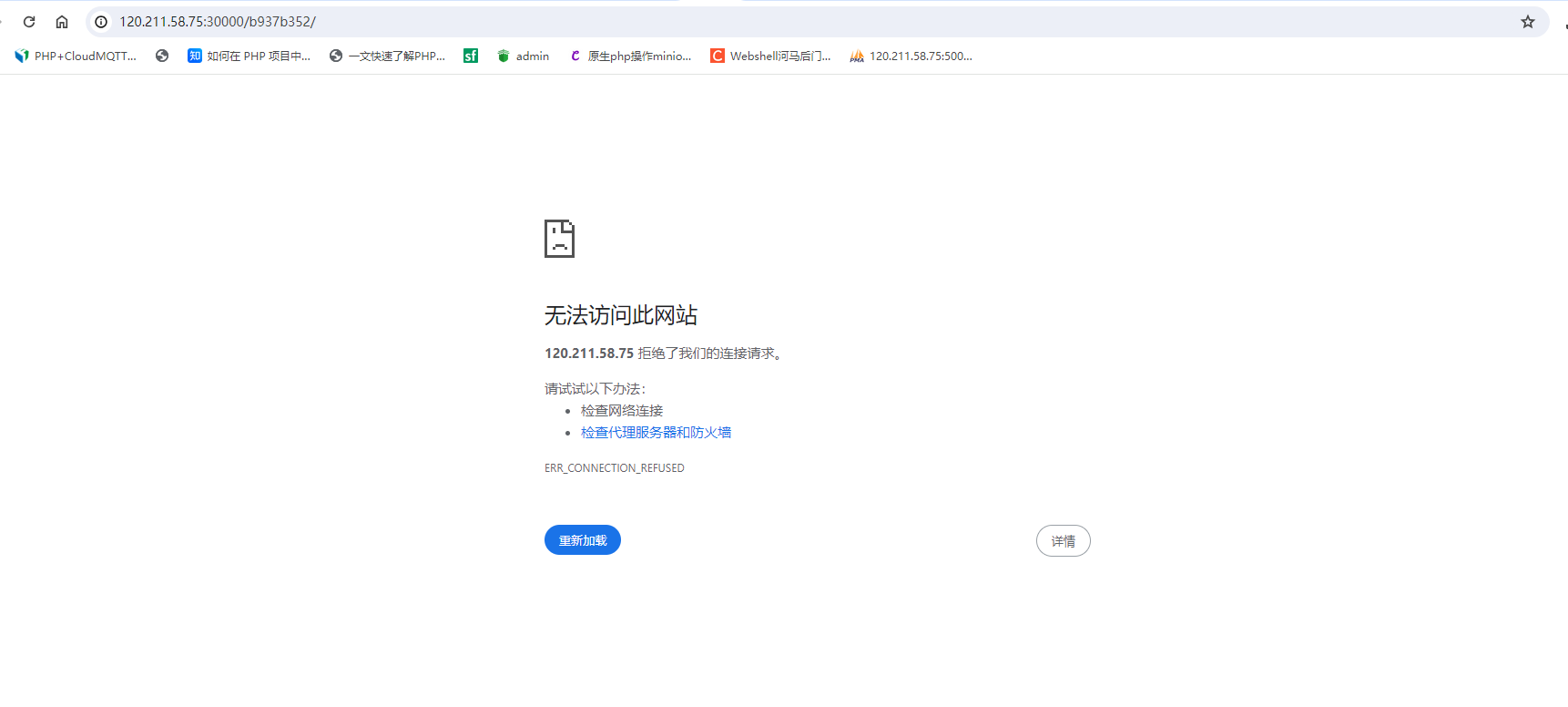This screenshot has height=707, width=1568.
Task: Open the PHP+CloudMQTT bookmark
Action: click(x=76, y=56)
